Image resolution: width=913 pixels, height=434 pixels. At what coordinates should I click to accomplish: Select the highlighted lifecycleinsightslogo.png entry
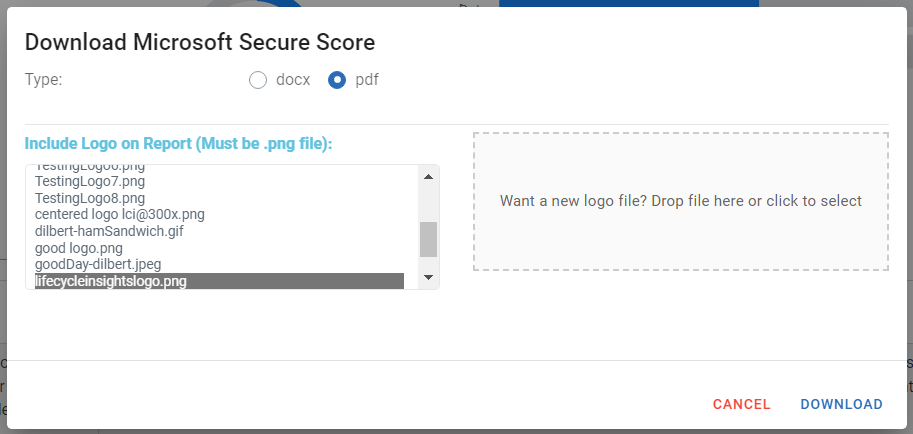[220, 281]
